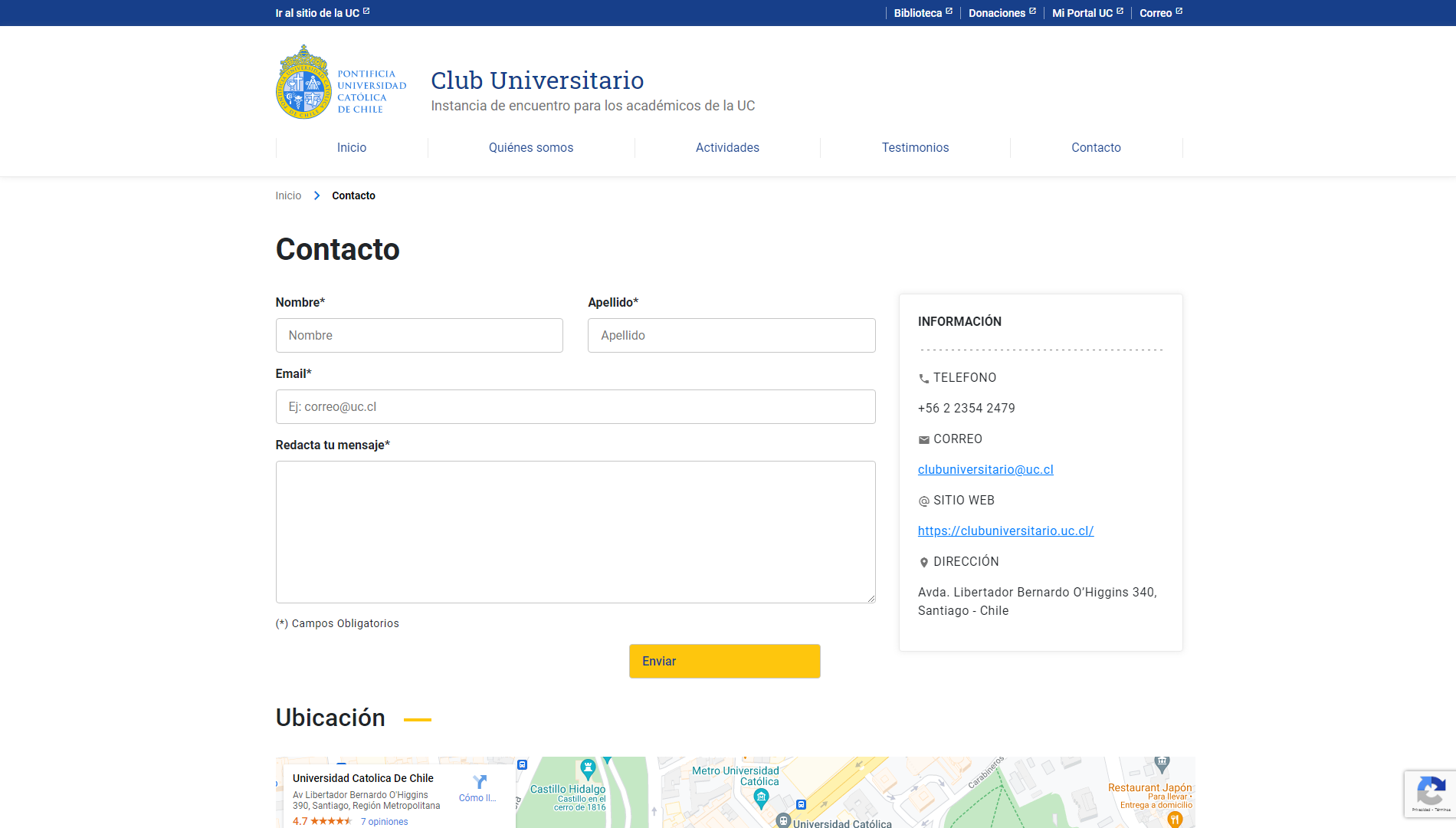Click external link icon beside Mi Portal UC
The image size is (1456, 828).
click(x=1120, y=11)
